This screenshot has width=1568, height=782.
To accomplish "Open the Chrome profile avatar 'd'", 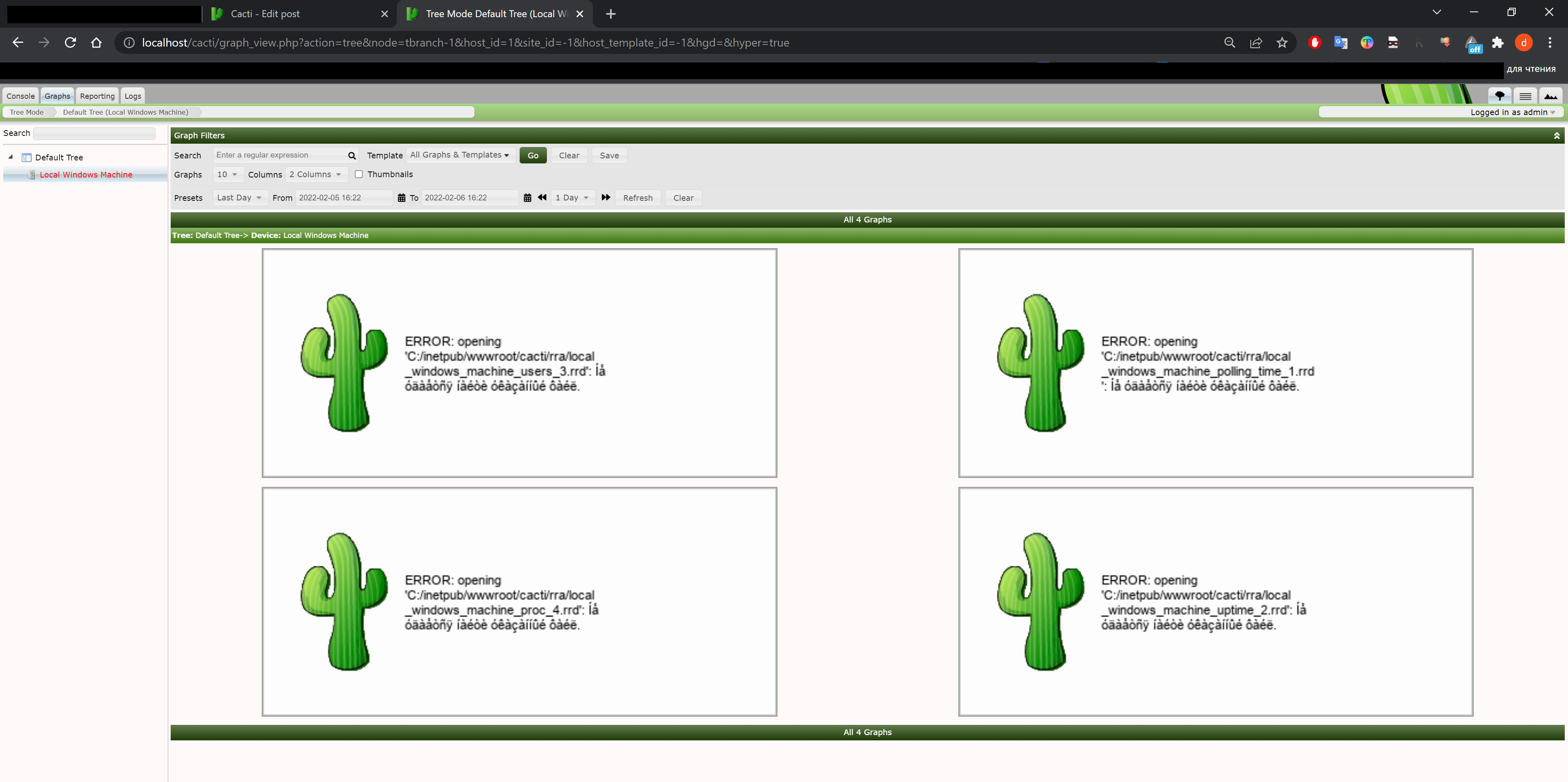I will click(1523, 42).
